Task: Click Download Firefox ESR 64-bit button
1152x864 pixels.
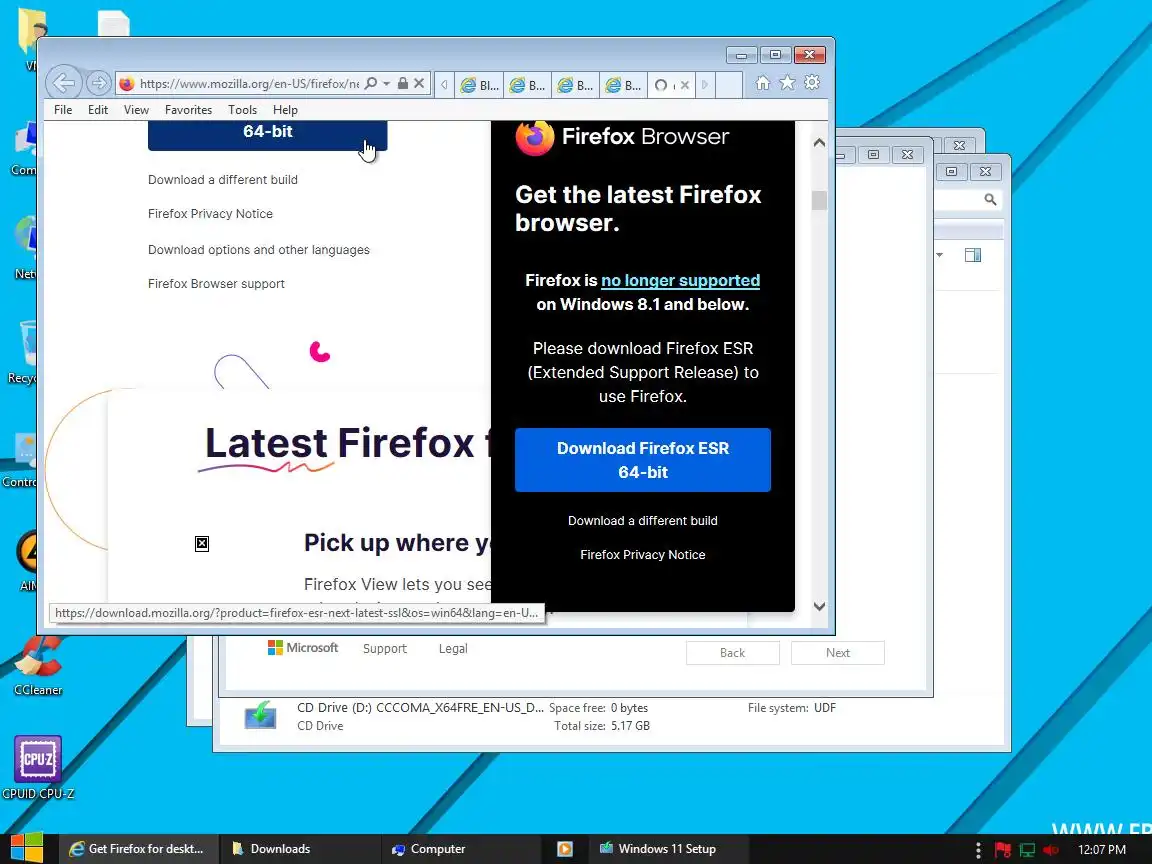Action: (643, 460)
